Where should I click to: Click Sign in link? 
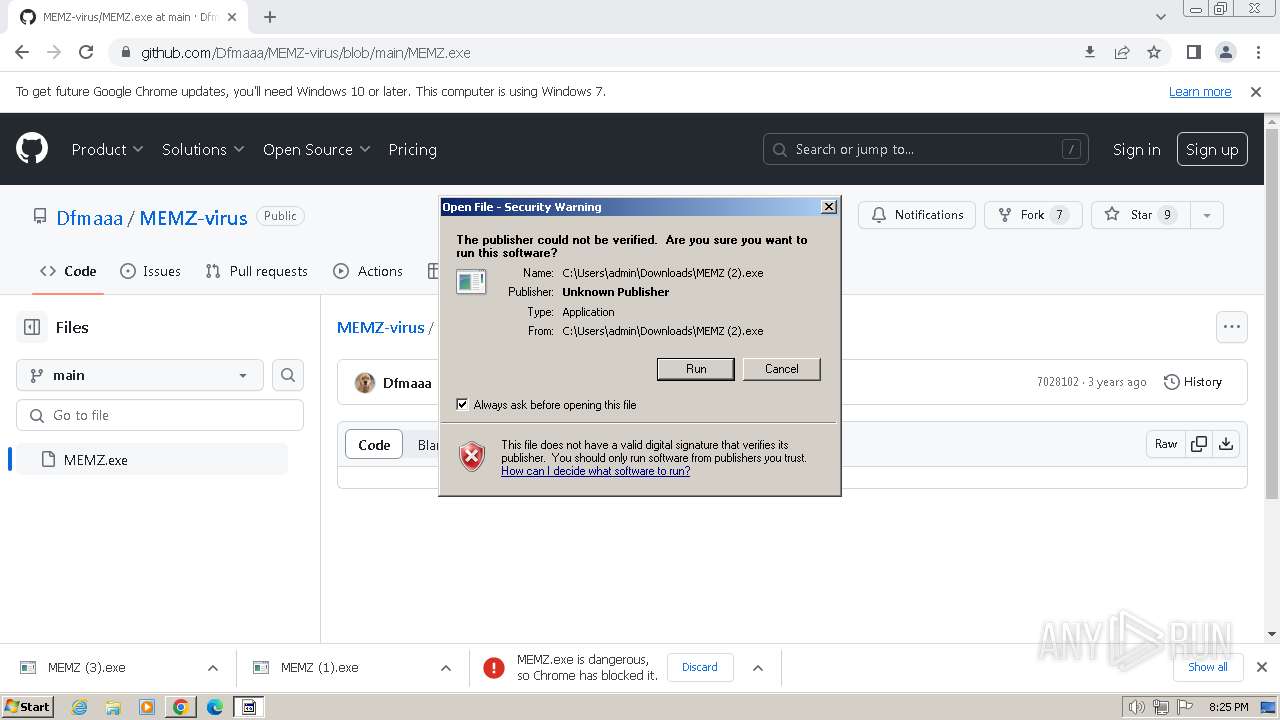[1137, 149]
